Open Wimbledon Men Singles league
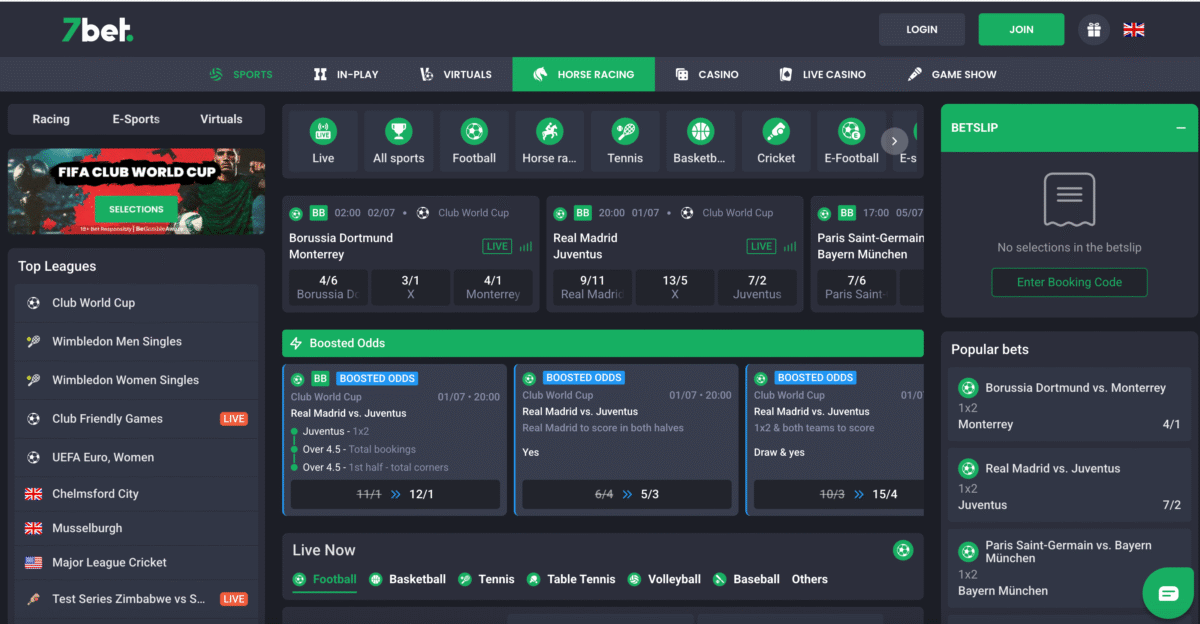1200x624 pixels. coord(136,341)
